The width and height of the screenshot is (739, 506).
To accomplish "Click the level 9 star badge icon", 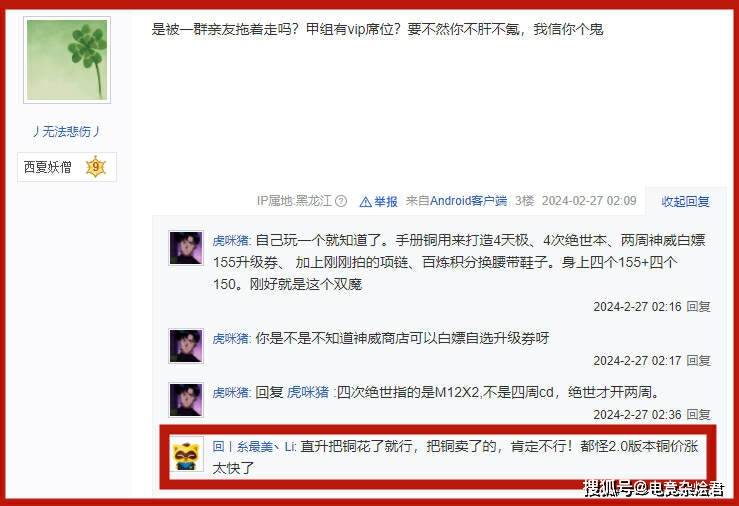I will (x=96, y=167).
